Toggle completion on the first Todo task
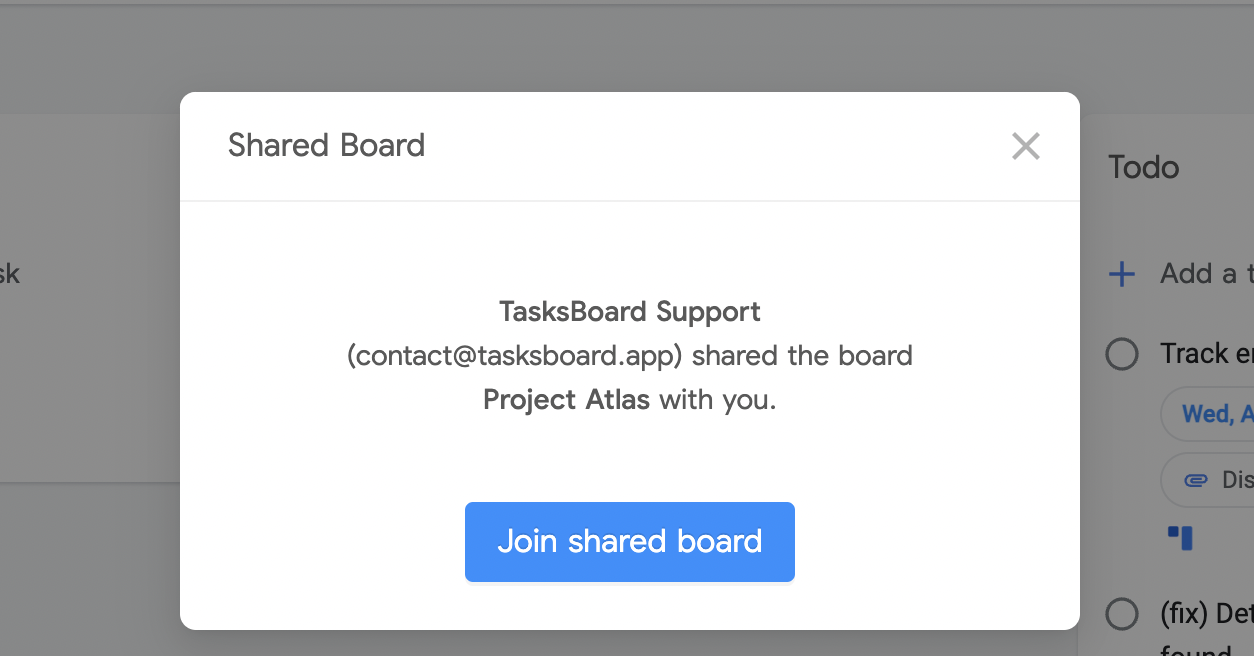The height and width of the screenshot is (656, 1254). point(1122,354)
